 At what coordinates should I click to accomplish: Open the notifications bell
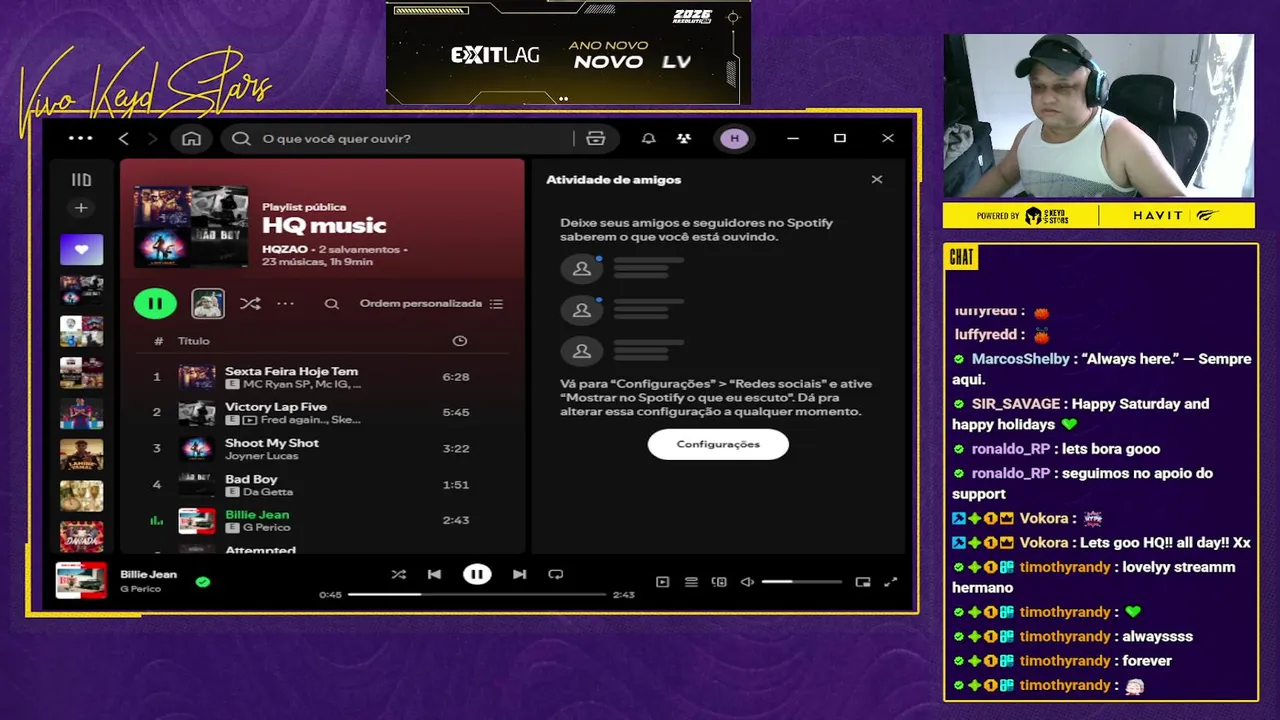point(648,138)
